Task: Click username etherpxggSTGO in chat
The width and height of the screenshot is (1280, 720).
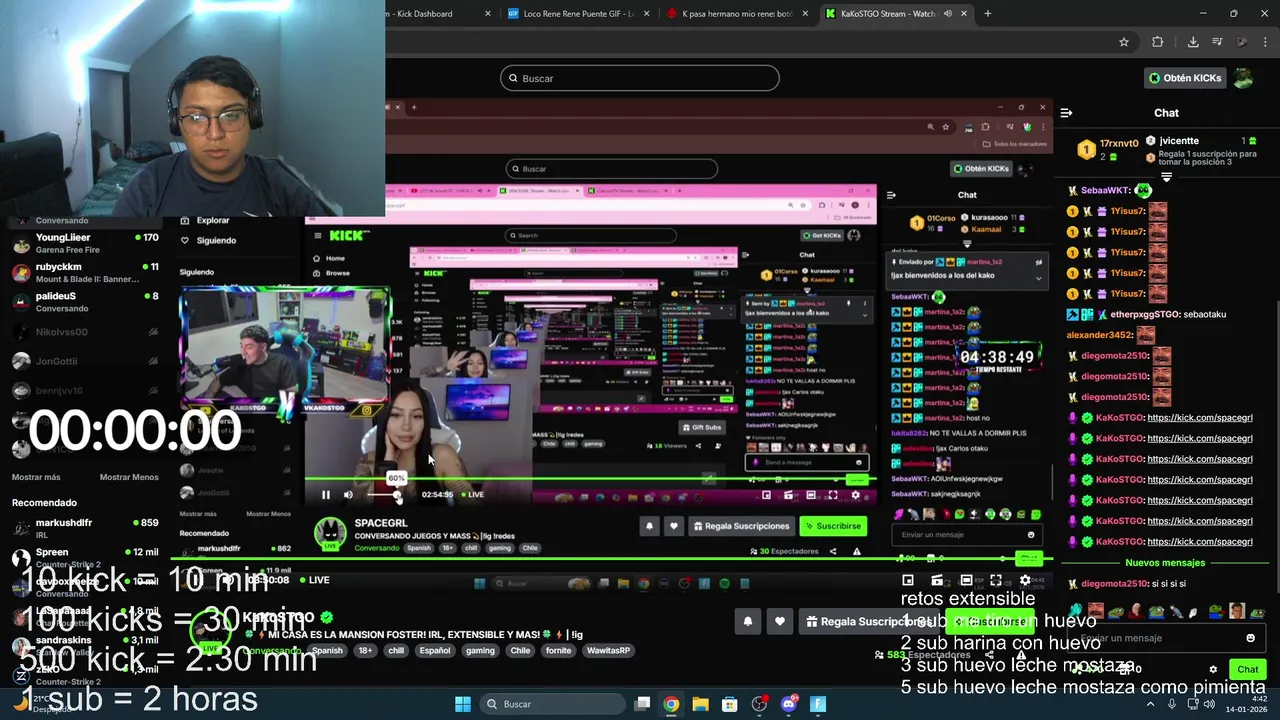Action: point(1145,314)
